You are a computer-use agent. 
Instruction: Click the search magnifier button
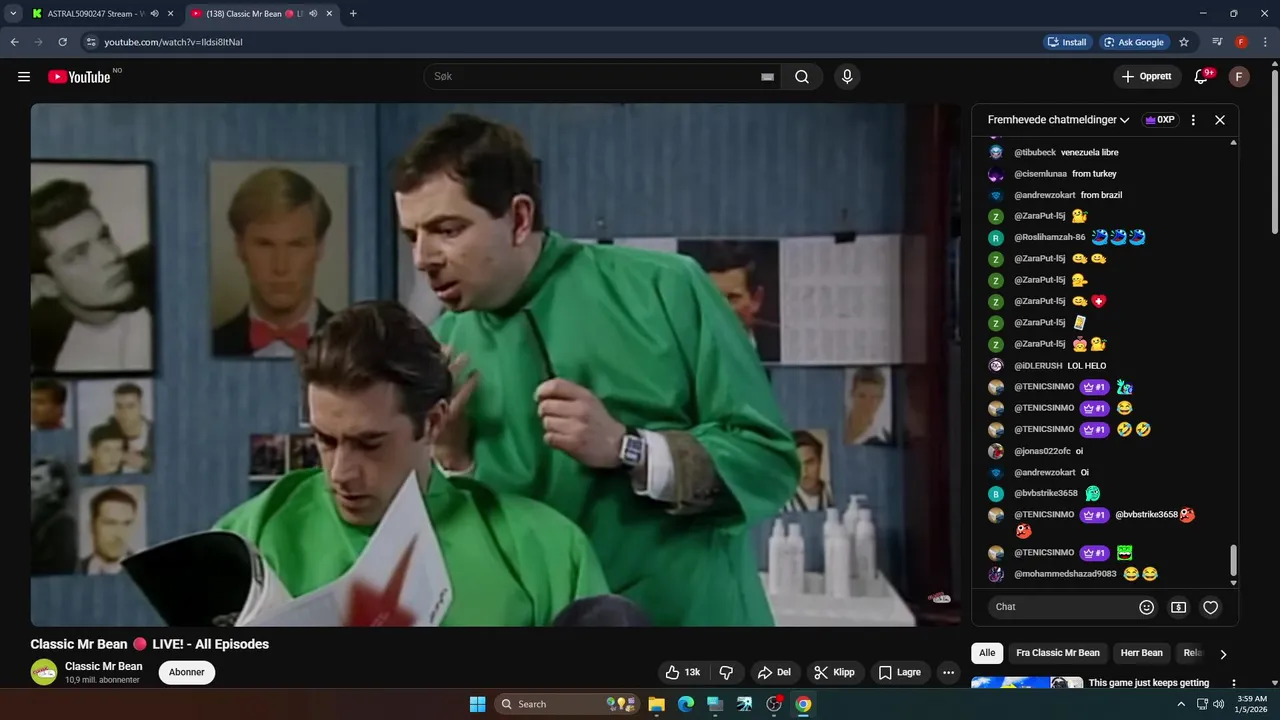[x=802, y=77]
